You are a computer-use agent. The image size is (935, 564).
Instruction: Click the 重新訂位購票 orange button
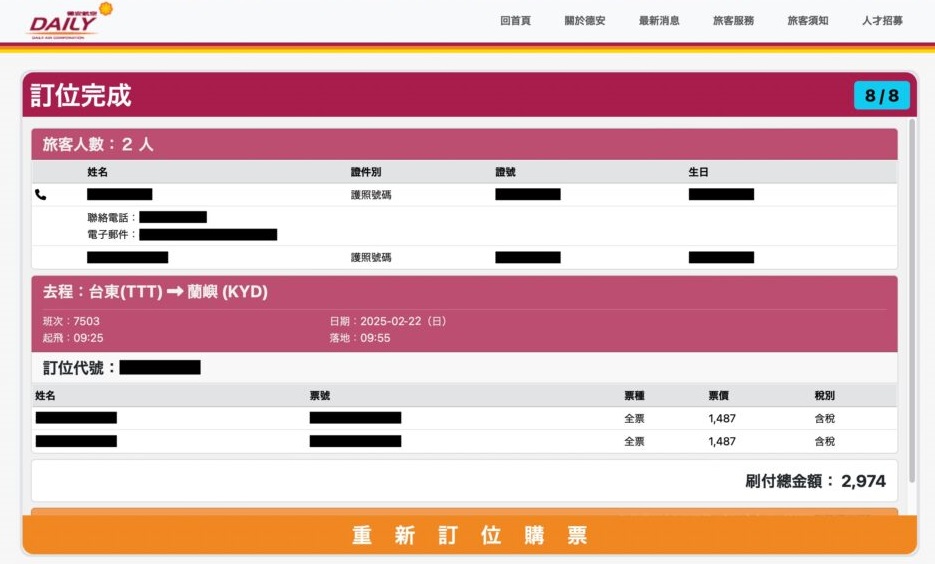(469, 535)
